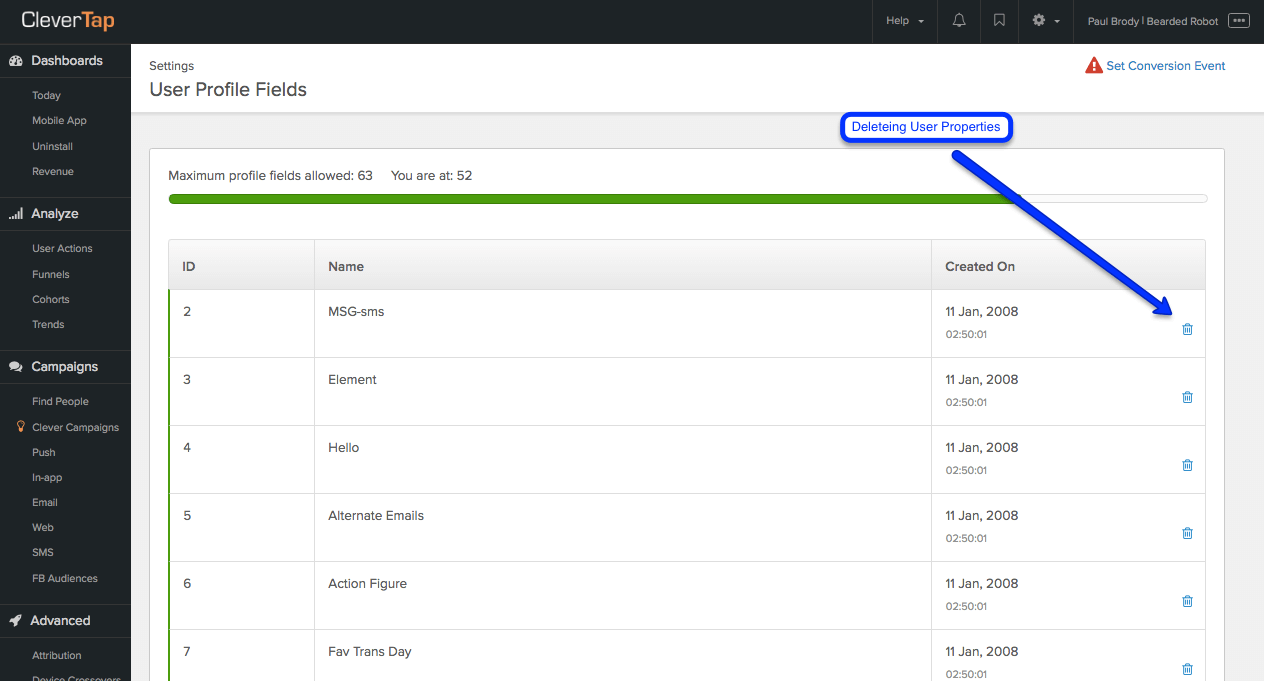Open SMS campaigns
Screen dimensions: 1264x681
(43, 552)
